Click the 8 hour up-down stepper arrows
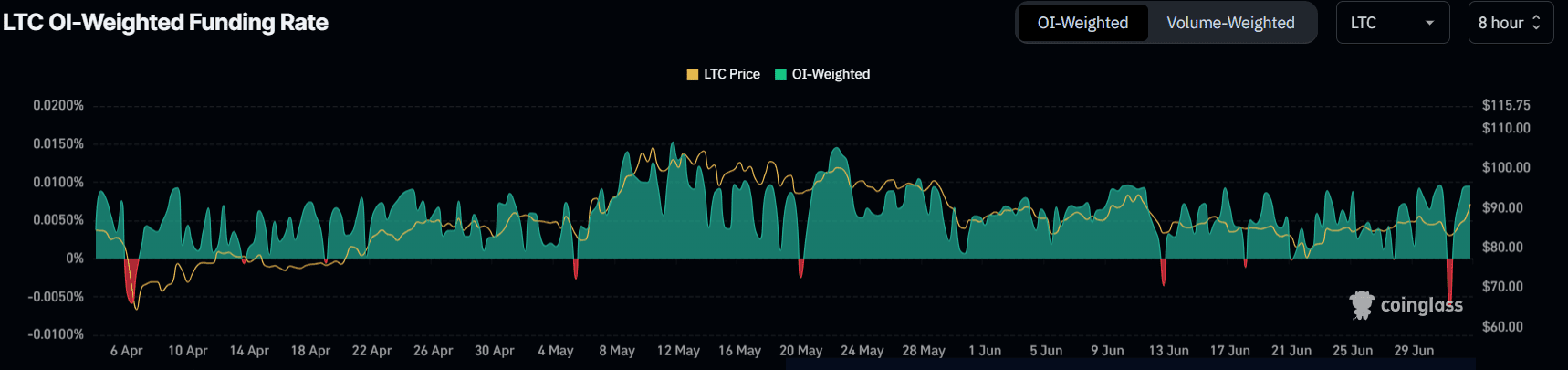The height and width of the screenshot is (370, 1568). (x=1537, y=23)
